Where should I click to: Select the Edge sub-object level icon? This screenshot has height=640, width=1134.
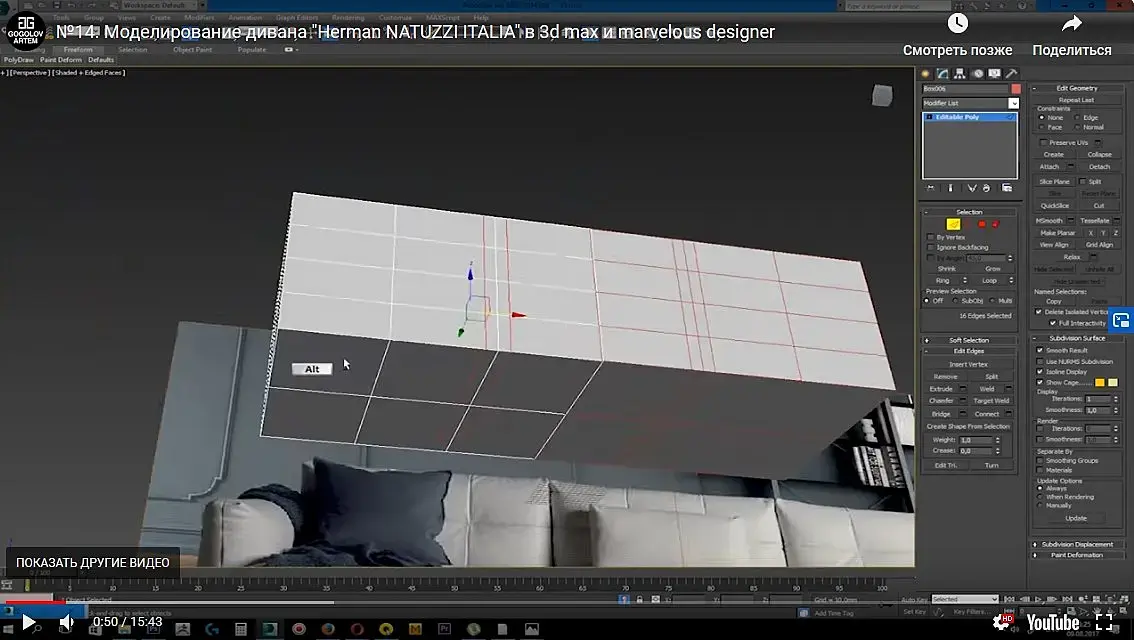tap(953, 224)
